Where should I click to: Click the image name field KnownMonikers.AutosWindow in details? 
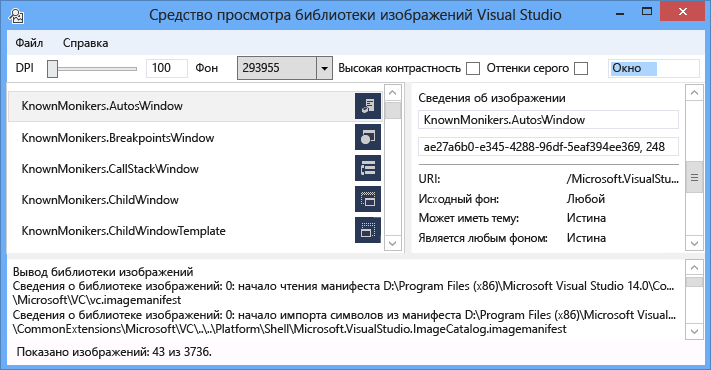coord(548,120)
